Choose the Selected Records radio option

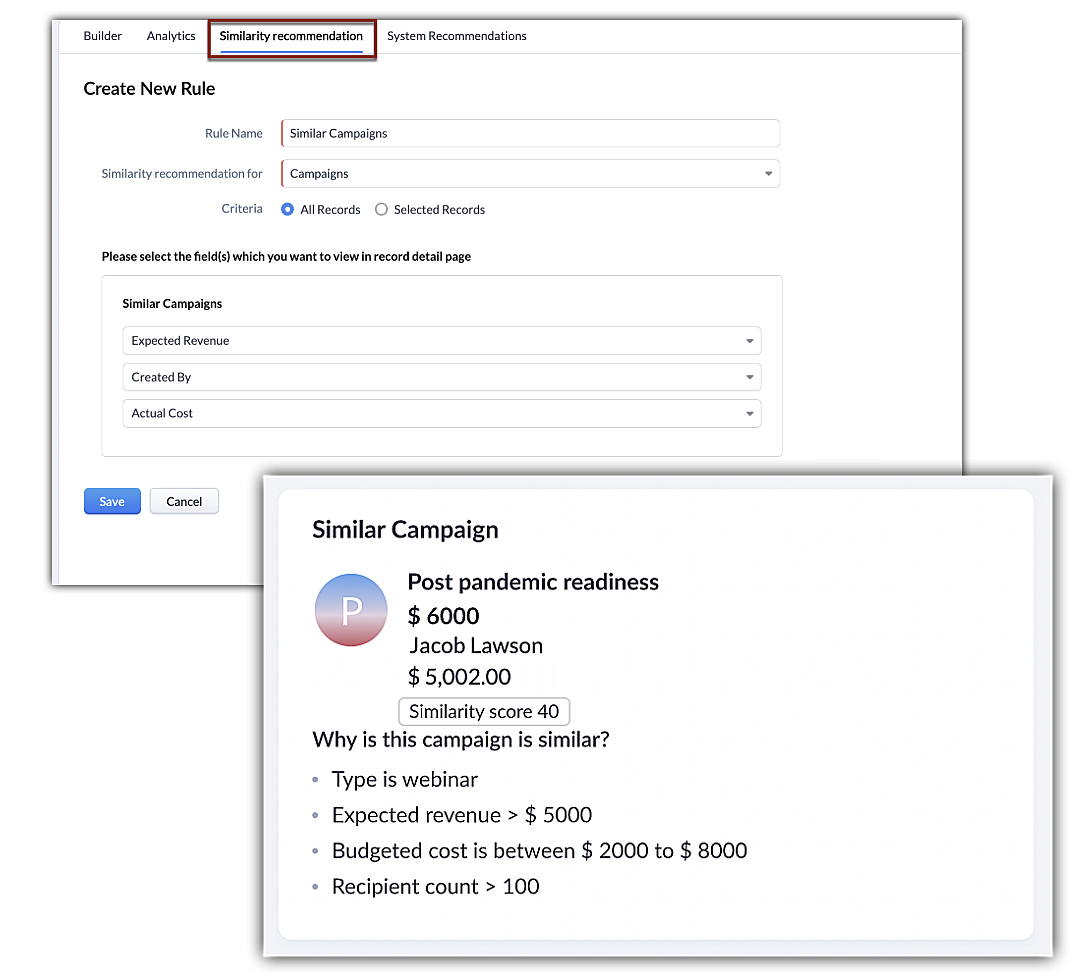tap(381, 210)
